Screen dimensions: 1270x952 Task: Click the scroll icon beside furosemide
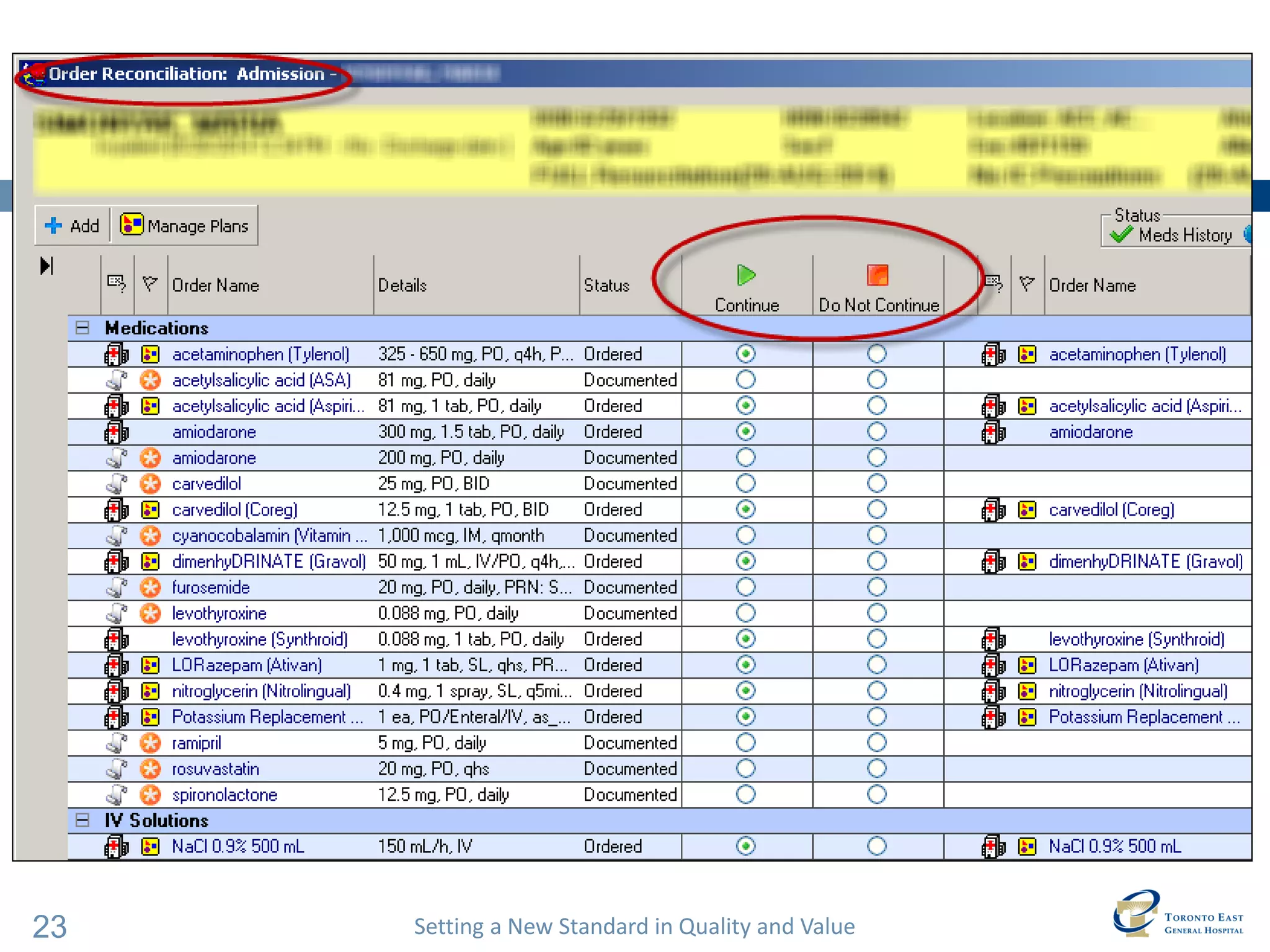coord(117,587)
